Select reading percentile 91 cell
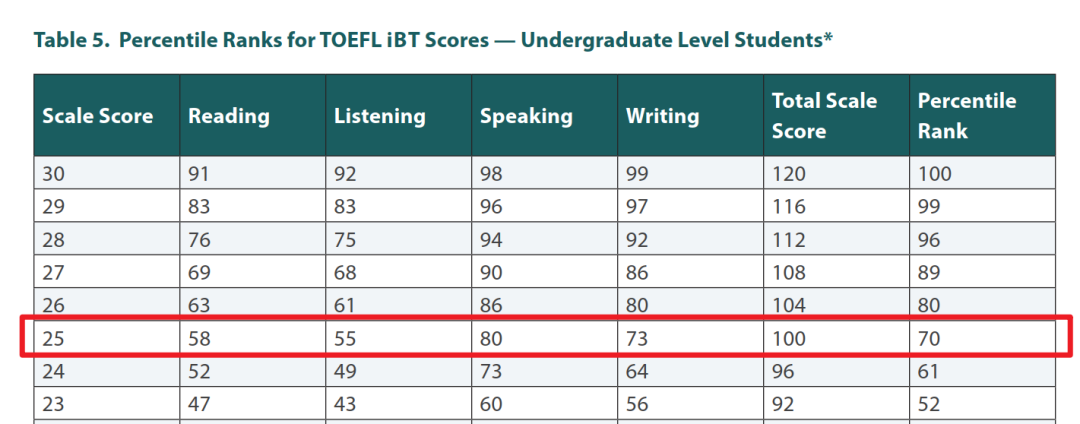 pyautogui.click(x=253, y=173)
